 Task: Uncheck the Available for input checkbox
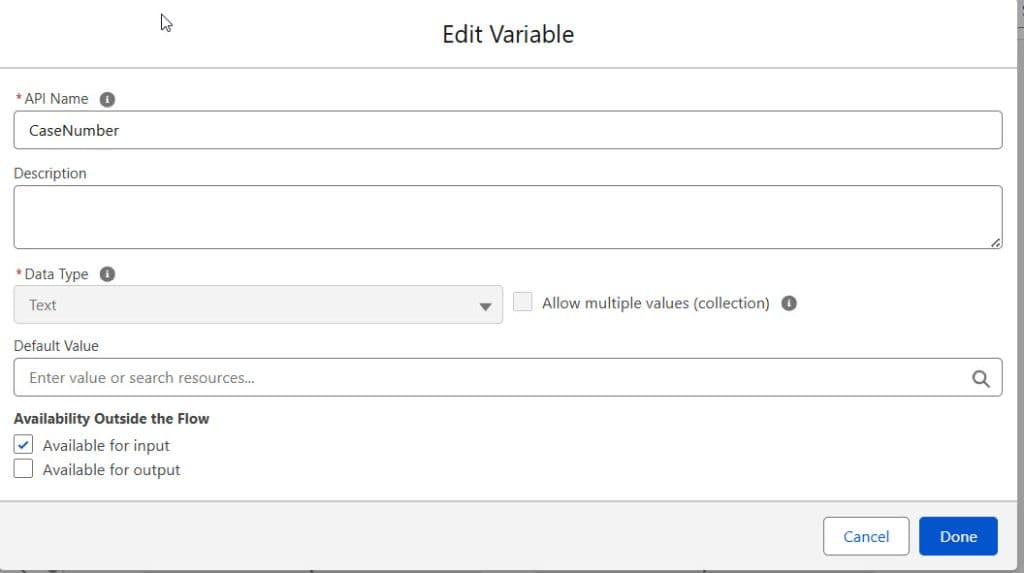23,444
